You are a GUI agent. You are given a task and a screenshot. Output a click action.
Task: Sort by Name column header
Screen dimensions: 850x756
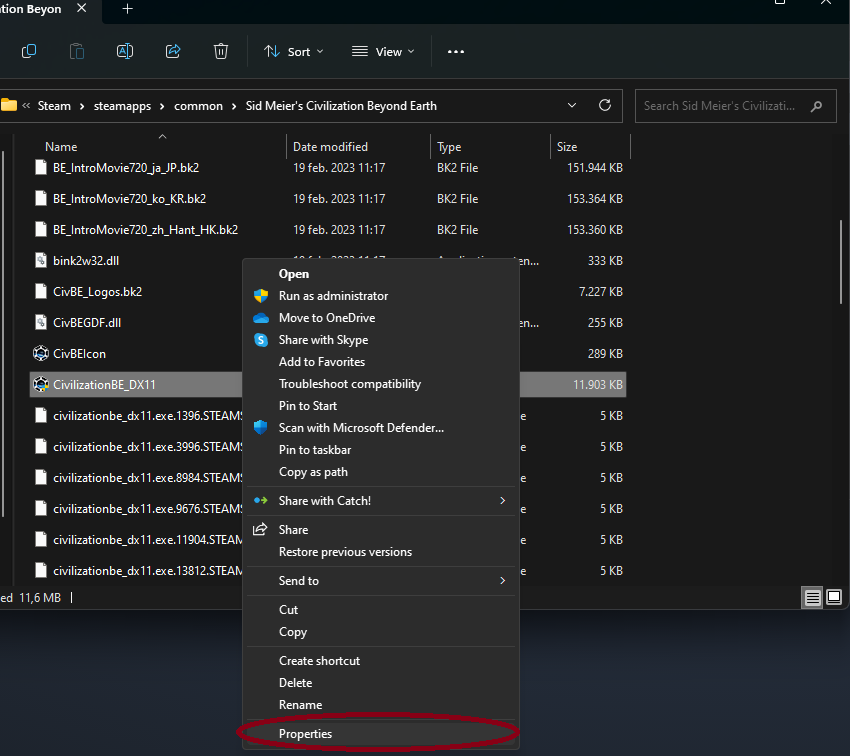coord(157,146)
